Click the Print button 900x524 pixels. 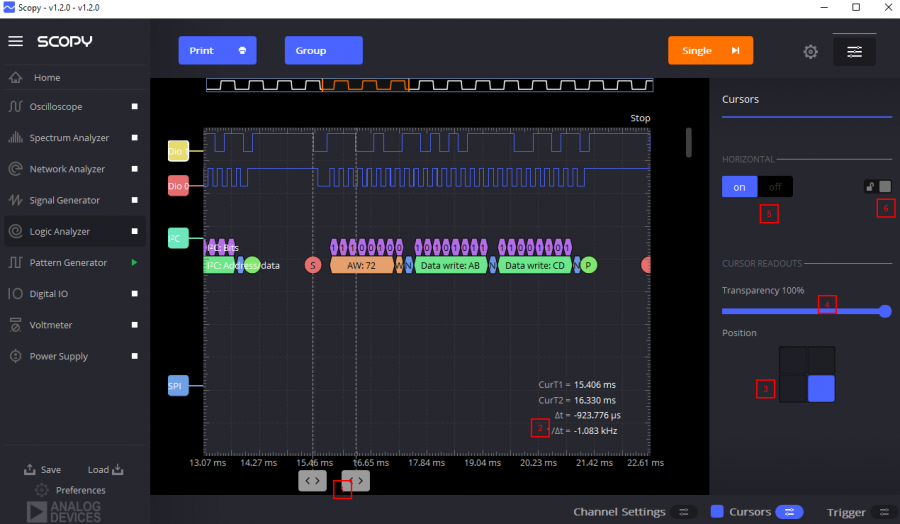(217, 51)
